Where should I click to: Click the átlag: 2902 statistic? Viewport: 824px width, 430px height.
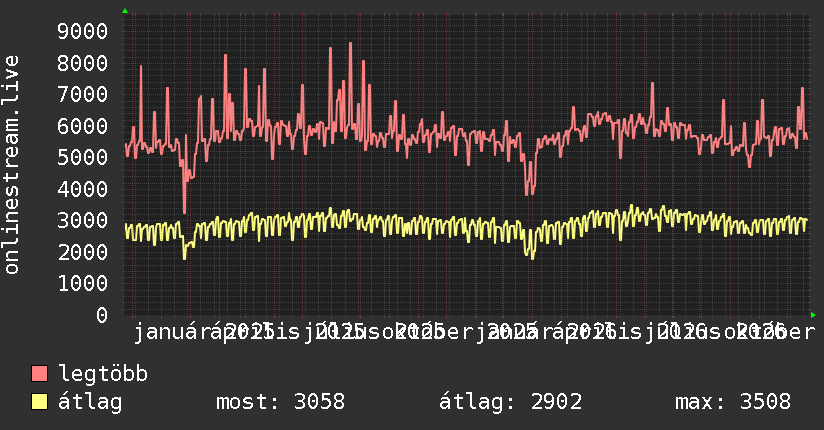(511, 402)
